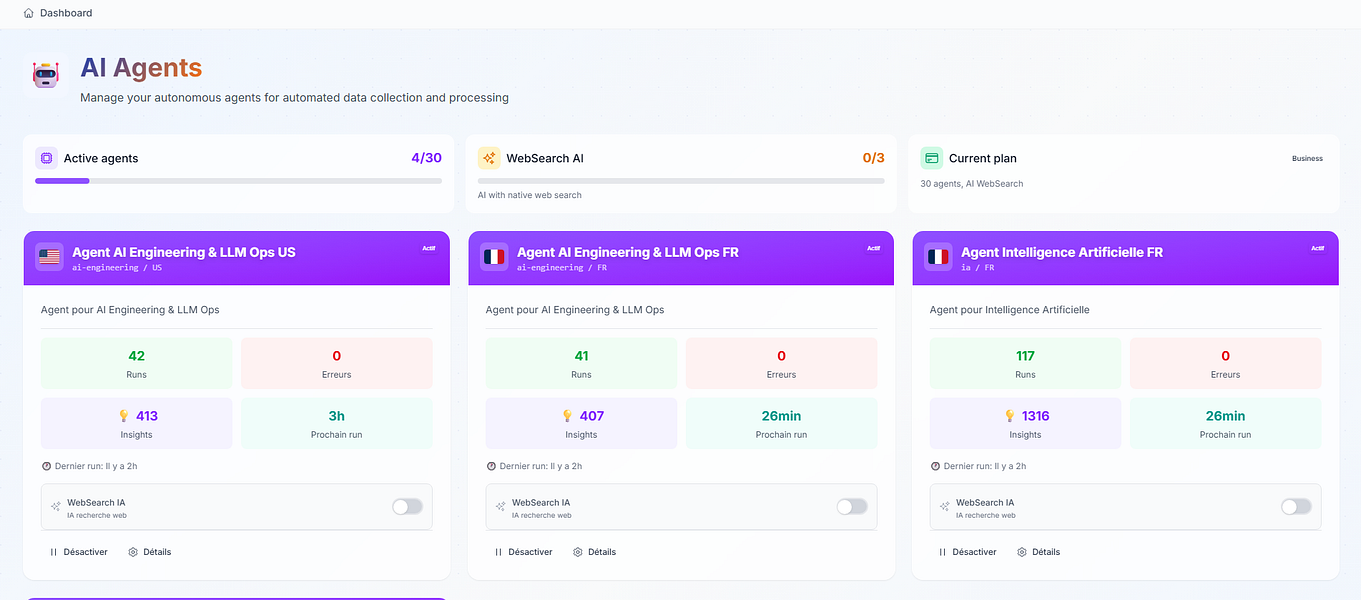The width and height of the screenshot is (1361, 600).
Task: Click lightbulb icon beside 407 insights
Action: point(566,416)
